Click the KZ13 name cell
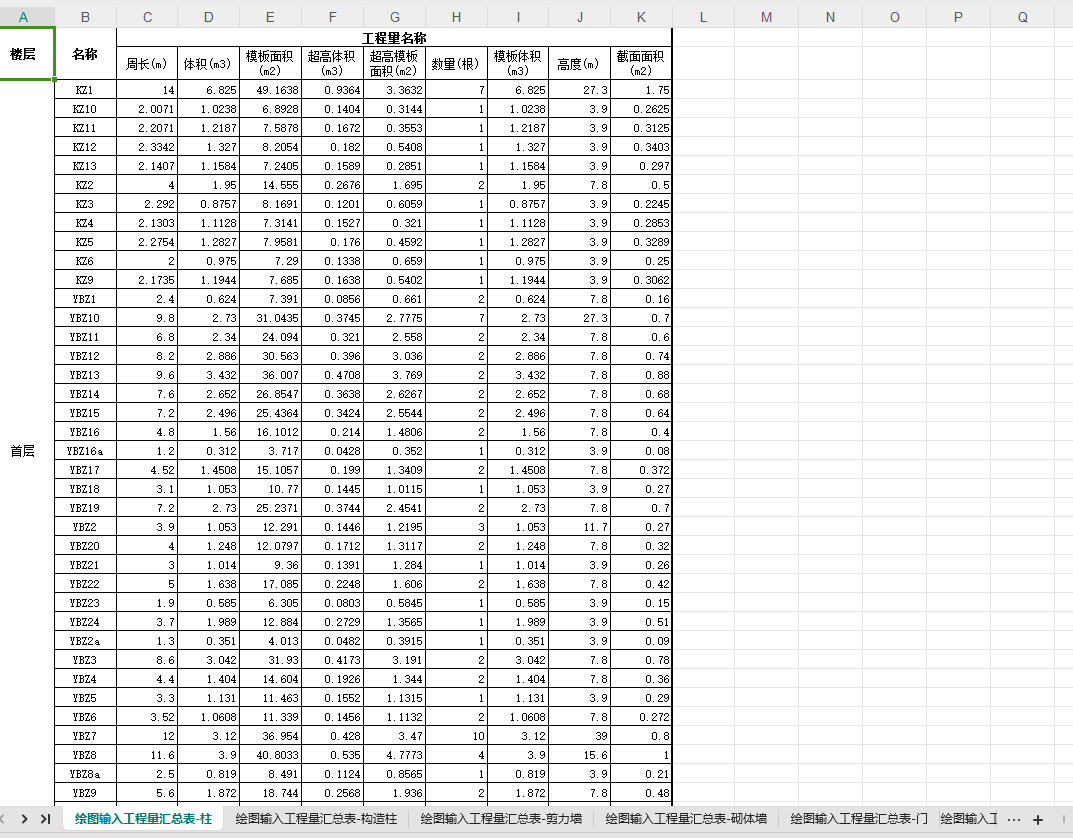 tap(86, 166)
